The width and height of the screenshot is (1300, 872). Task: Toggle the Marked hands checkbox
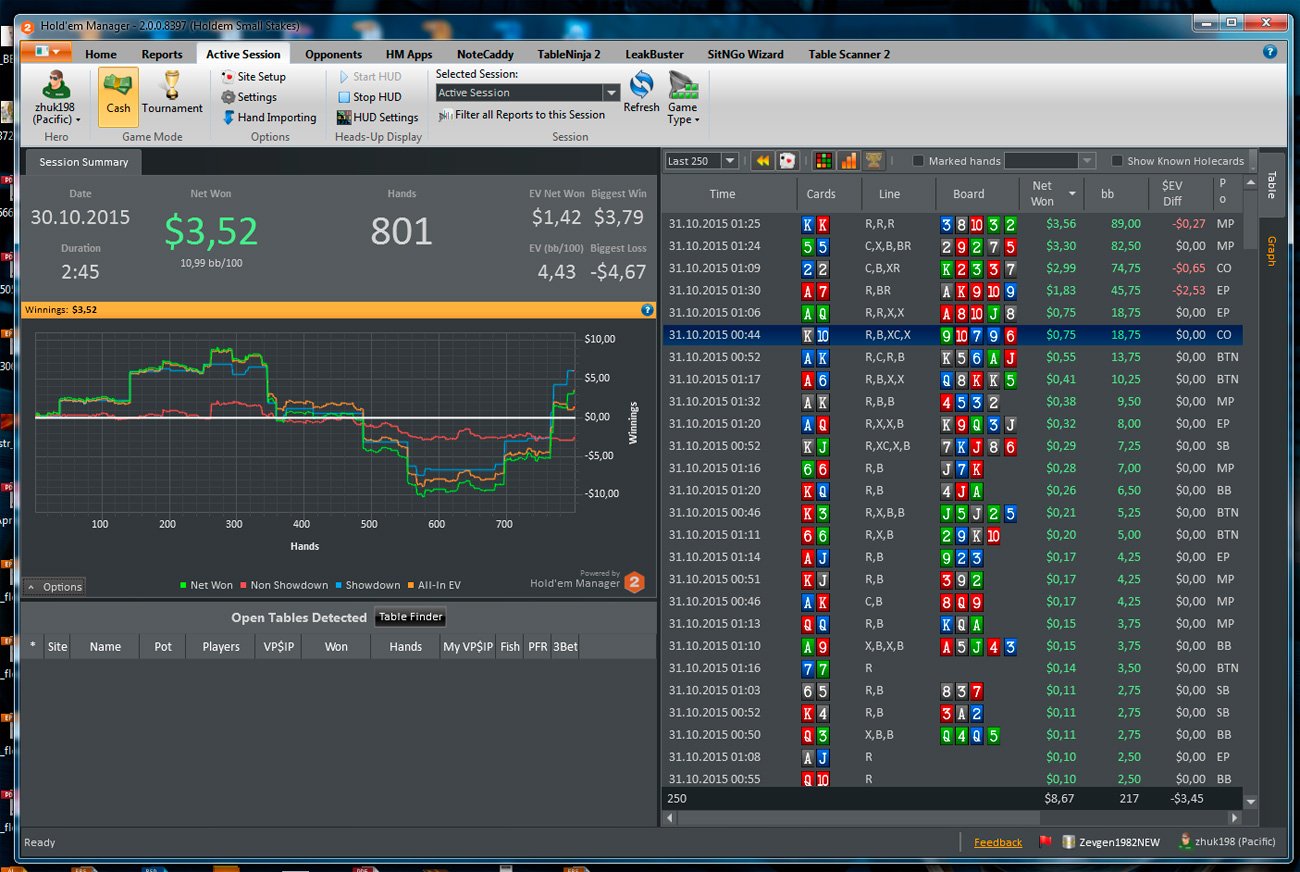[918, 161]
